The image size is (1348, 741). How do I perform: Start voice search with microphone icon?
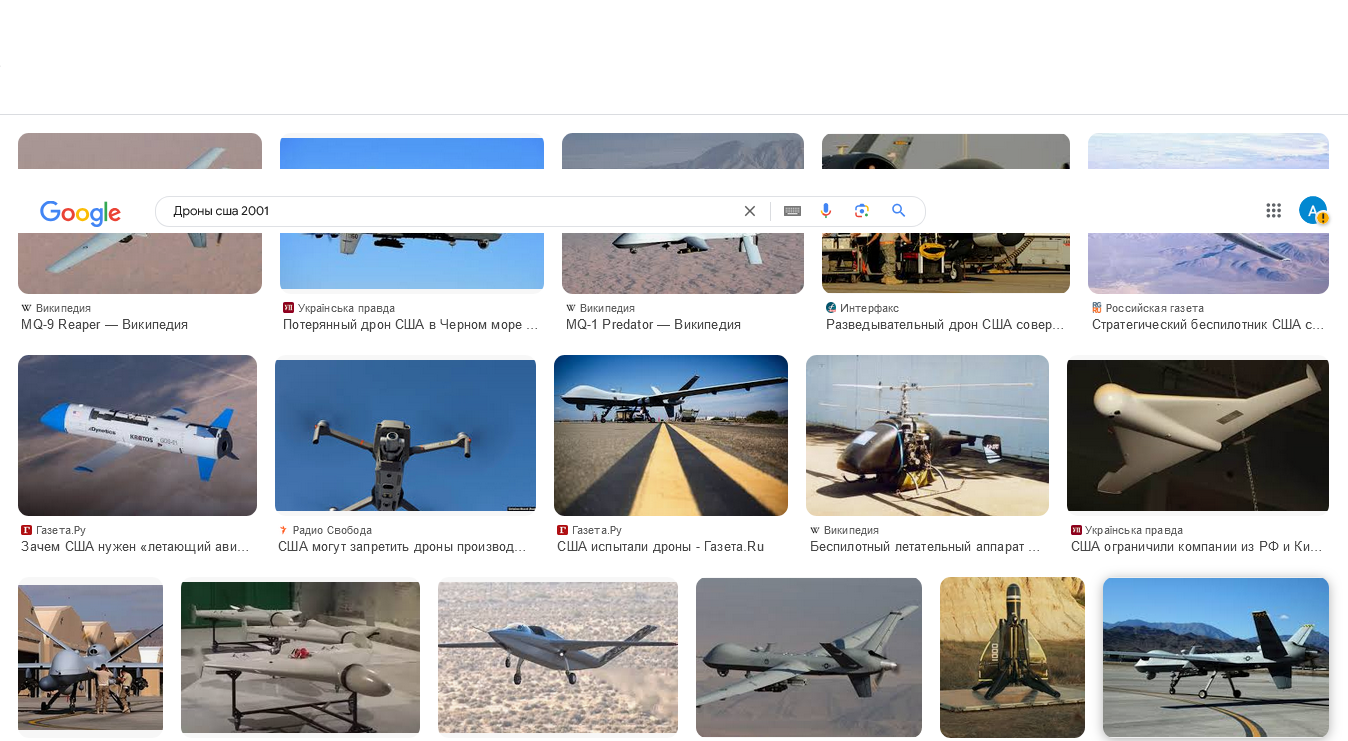[826, 210]
